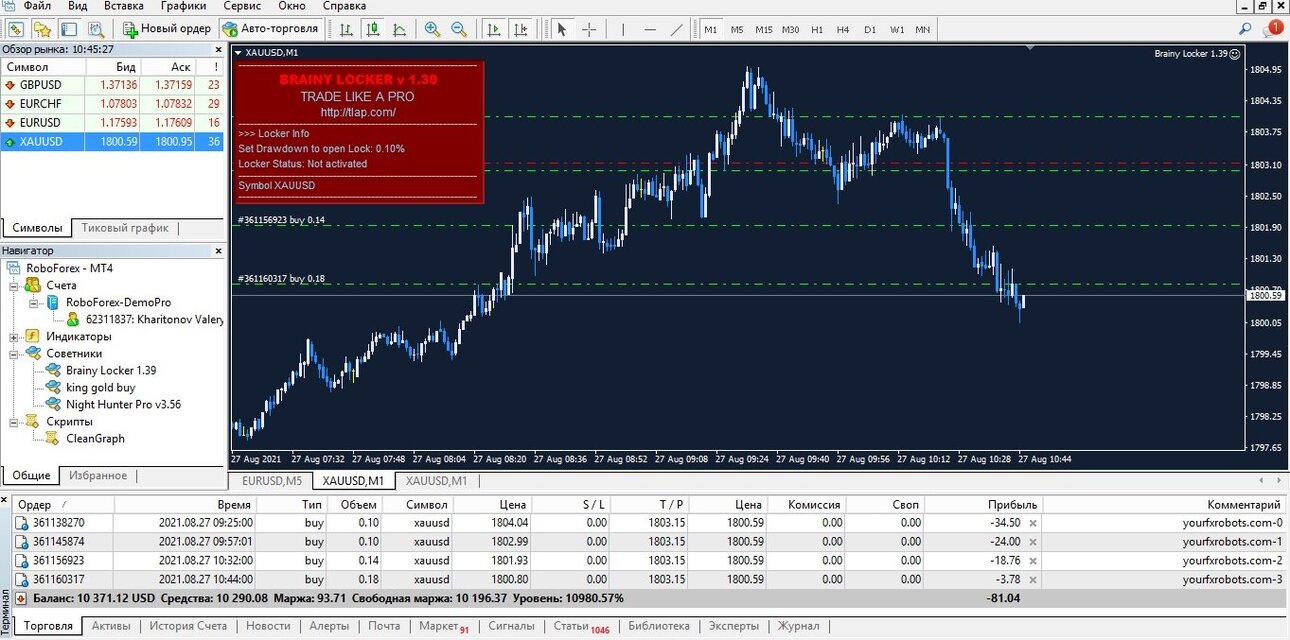Open the Журнал terminal tab
The width and height of the screenshot is (1290, 640).
point(799,626)
